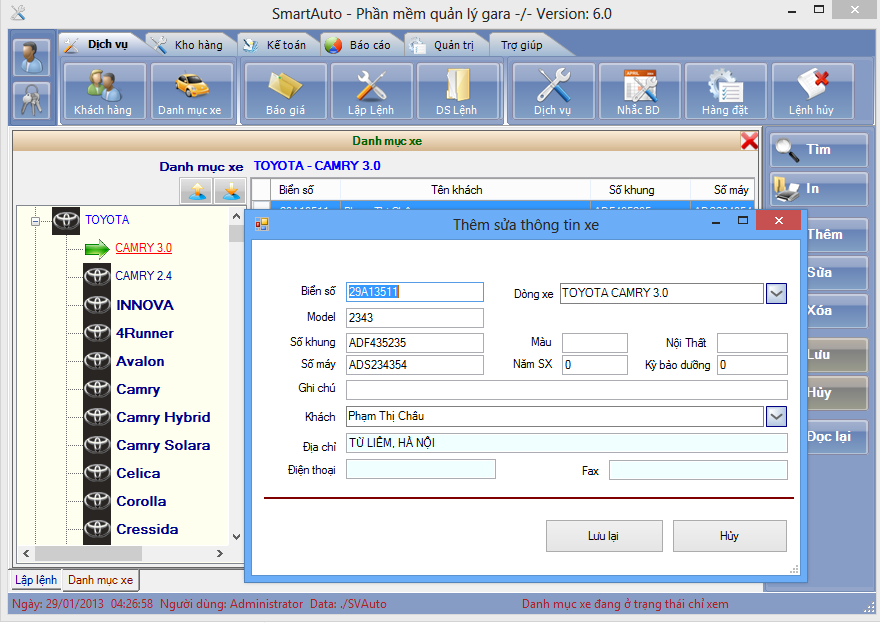Click the Biển số input field

[415, 292]
